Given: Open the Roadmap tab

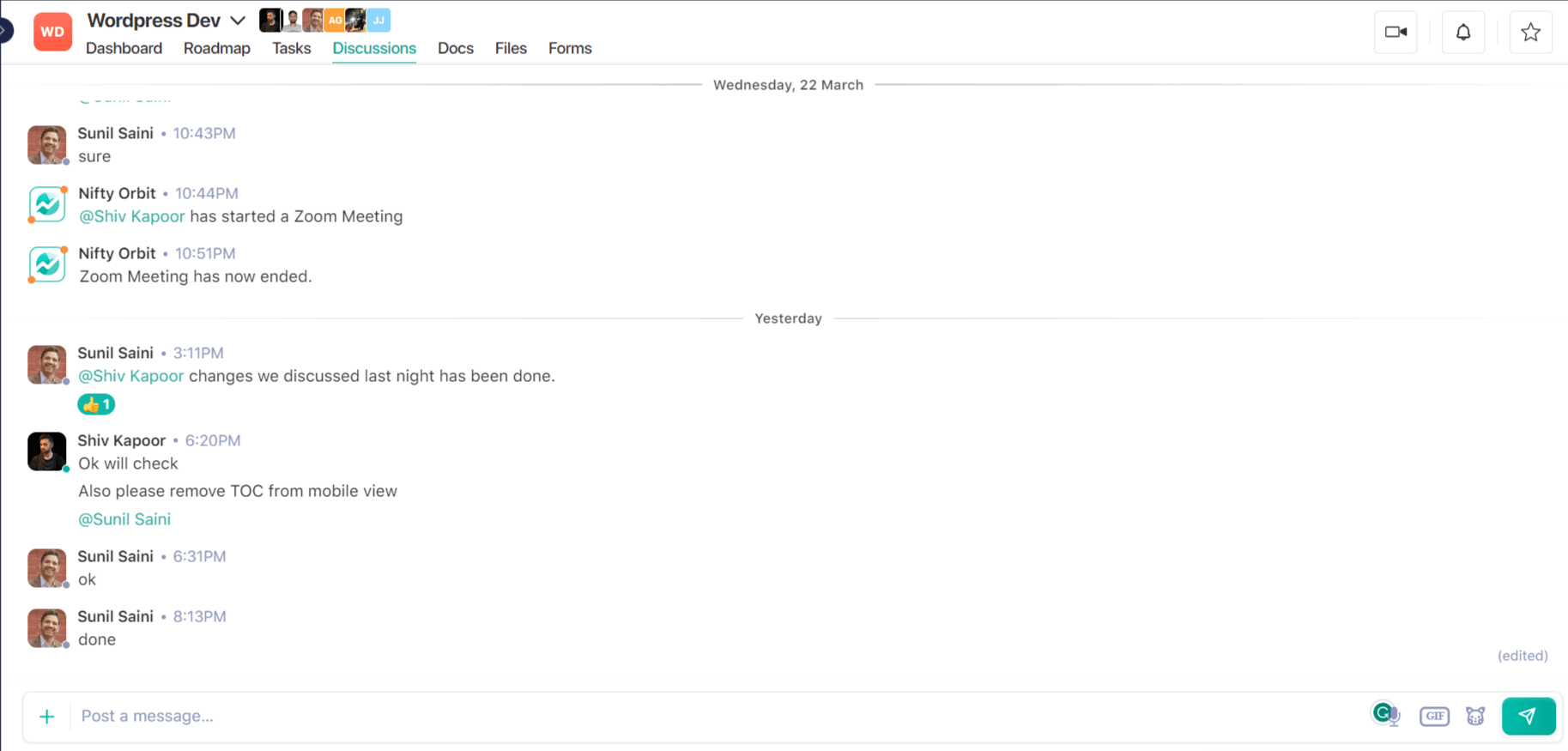Looking at the screenshot, I should point(216,48).
